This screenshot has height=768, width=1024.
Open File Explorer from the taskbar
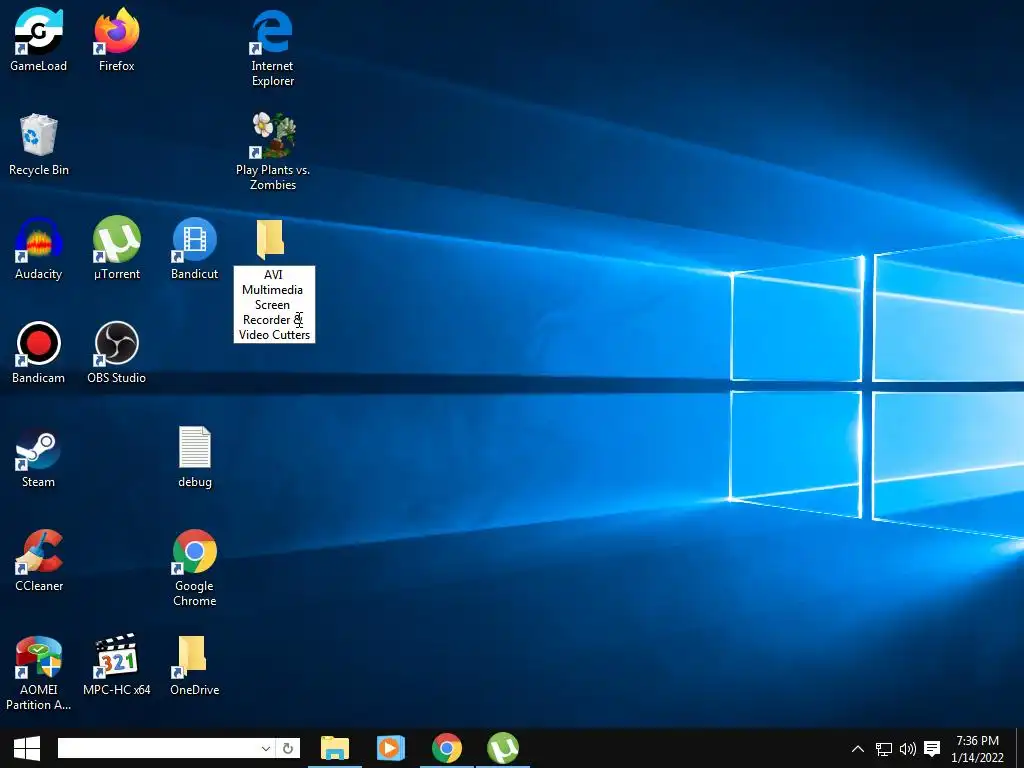coord(335,748)
